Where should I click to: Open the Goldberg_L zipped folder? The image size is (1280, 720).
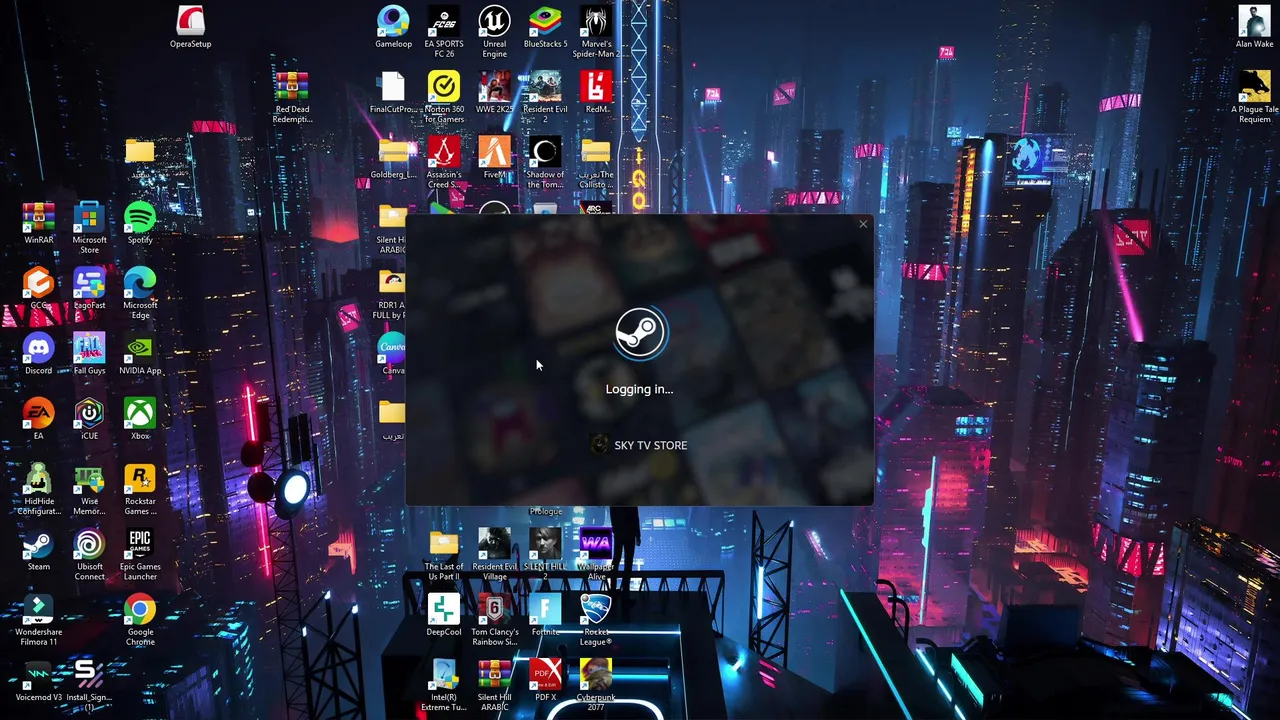(393, 157)
